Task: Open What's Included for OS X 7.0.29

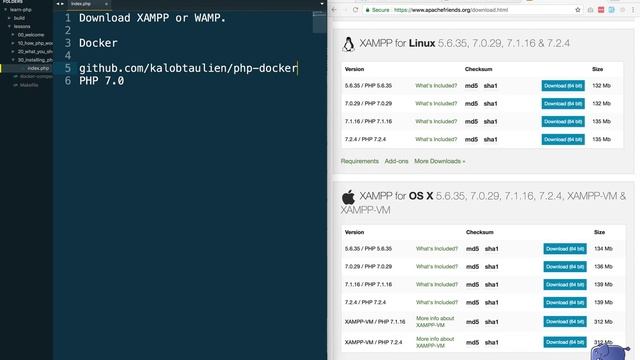Action: (437, 267)
